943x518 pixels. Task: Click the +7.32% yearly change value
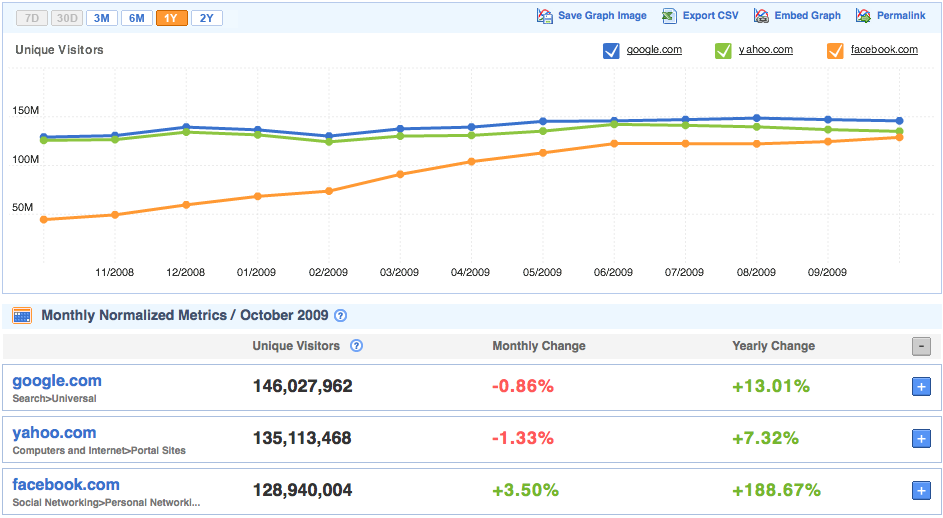click(x=765, y=438)
